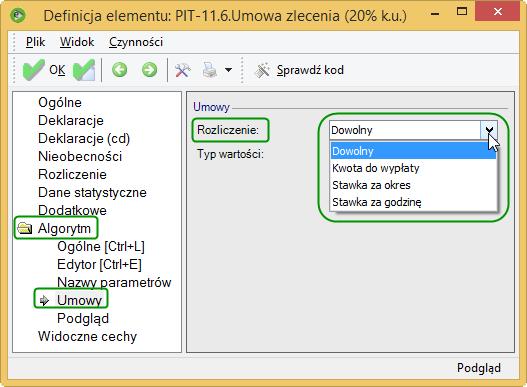This screenshot has height=387, width=527.
Task: Select Deklaracje (cd) in the tree
Action: point(84,139)
